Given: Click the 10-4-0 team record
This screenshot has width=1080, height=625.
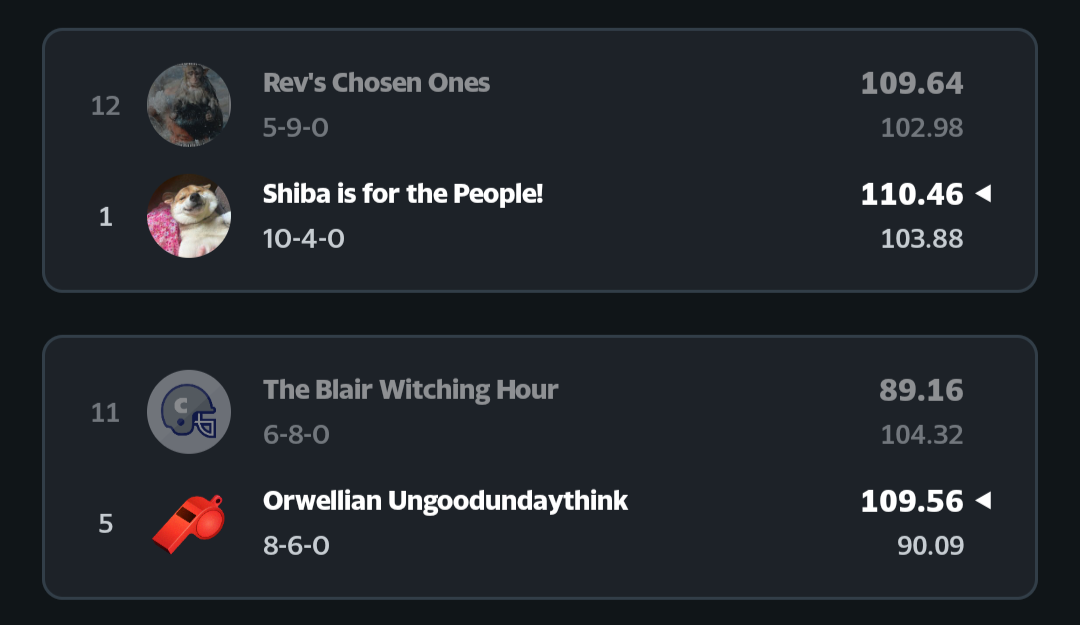Looking at the screenshot, I should 303,239.
